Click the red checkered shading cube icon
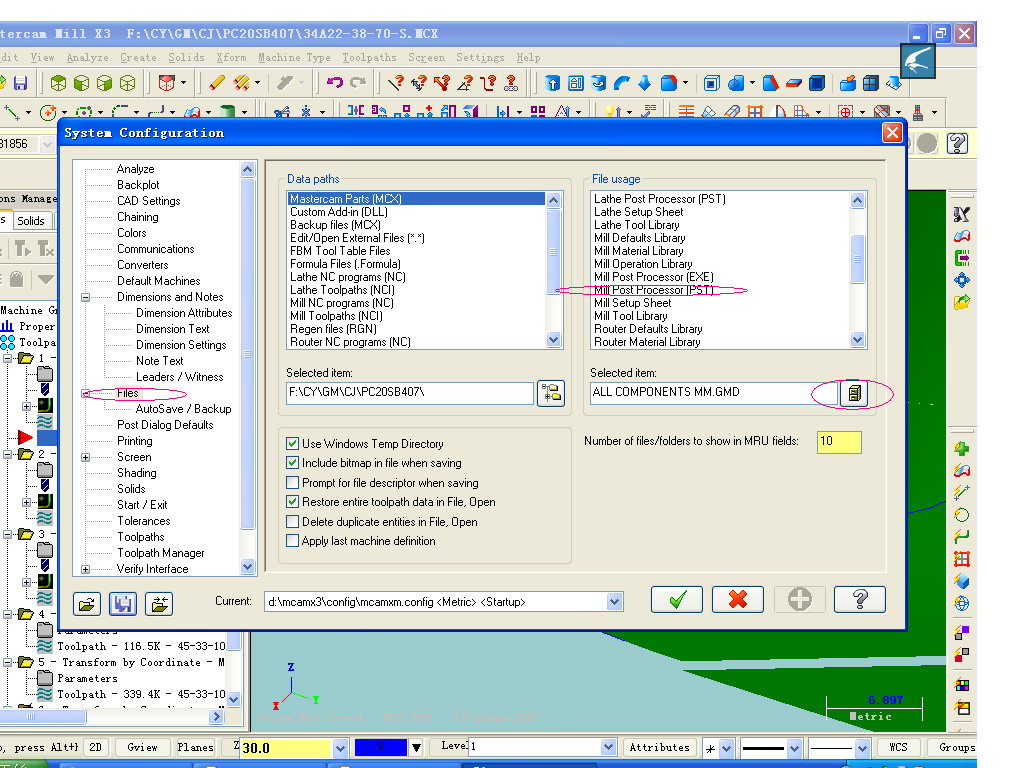The image size is (1024, 768). pos(167,83)
